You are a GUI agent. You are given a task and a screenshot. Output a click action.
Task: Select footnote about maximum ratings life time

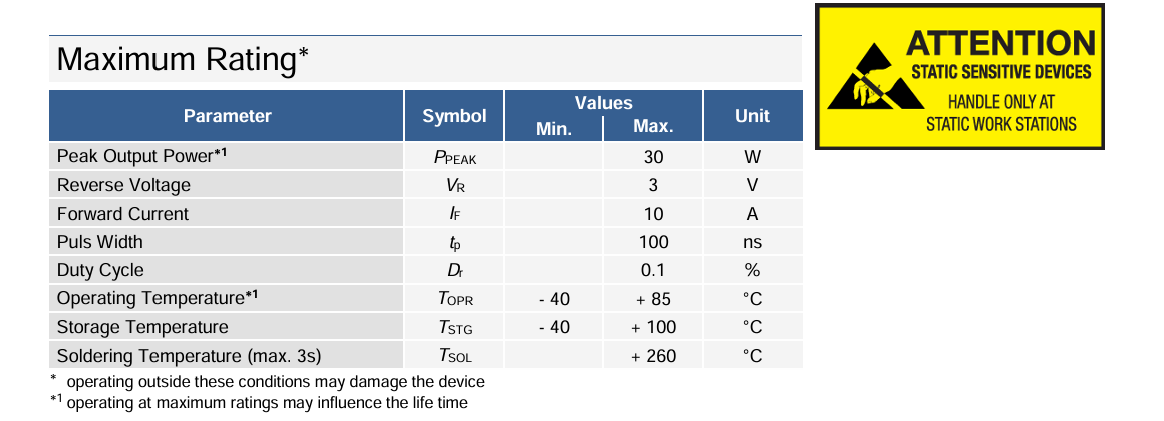coord(260,403)
